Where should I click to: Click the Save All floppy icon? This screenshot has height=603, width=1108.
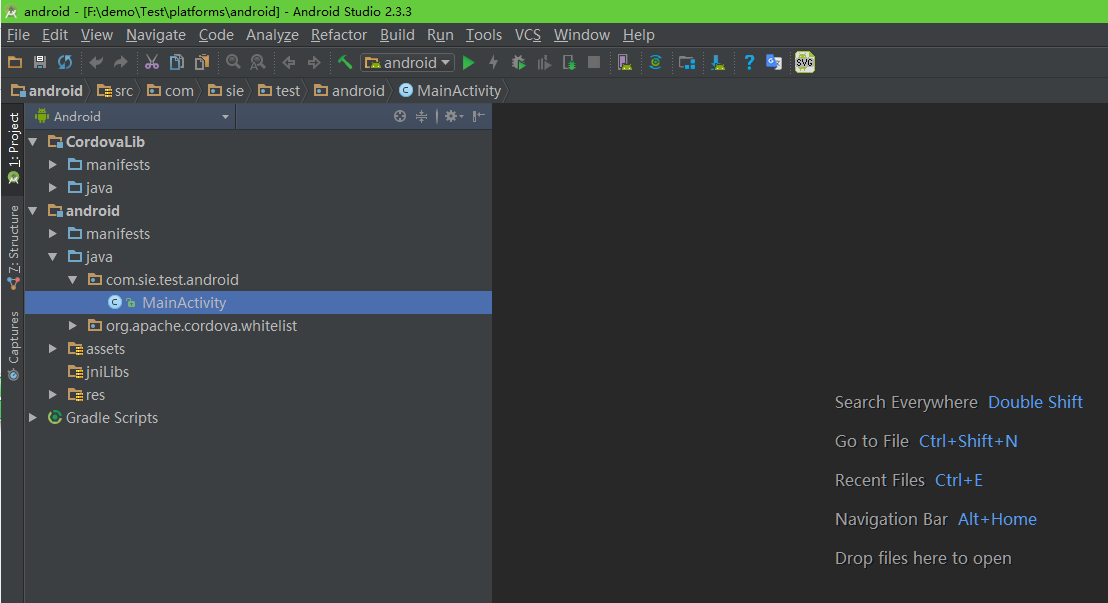pos(40,62)
